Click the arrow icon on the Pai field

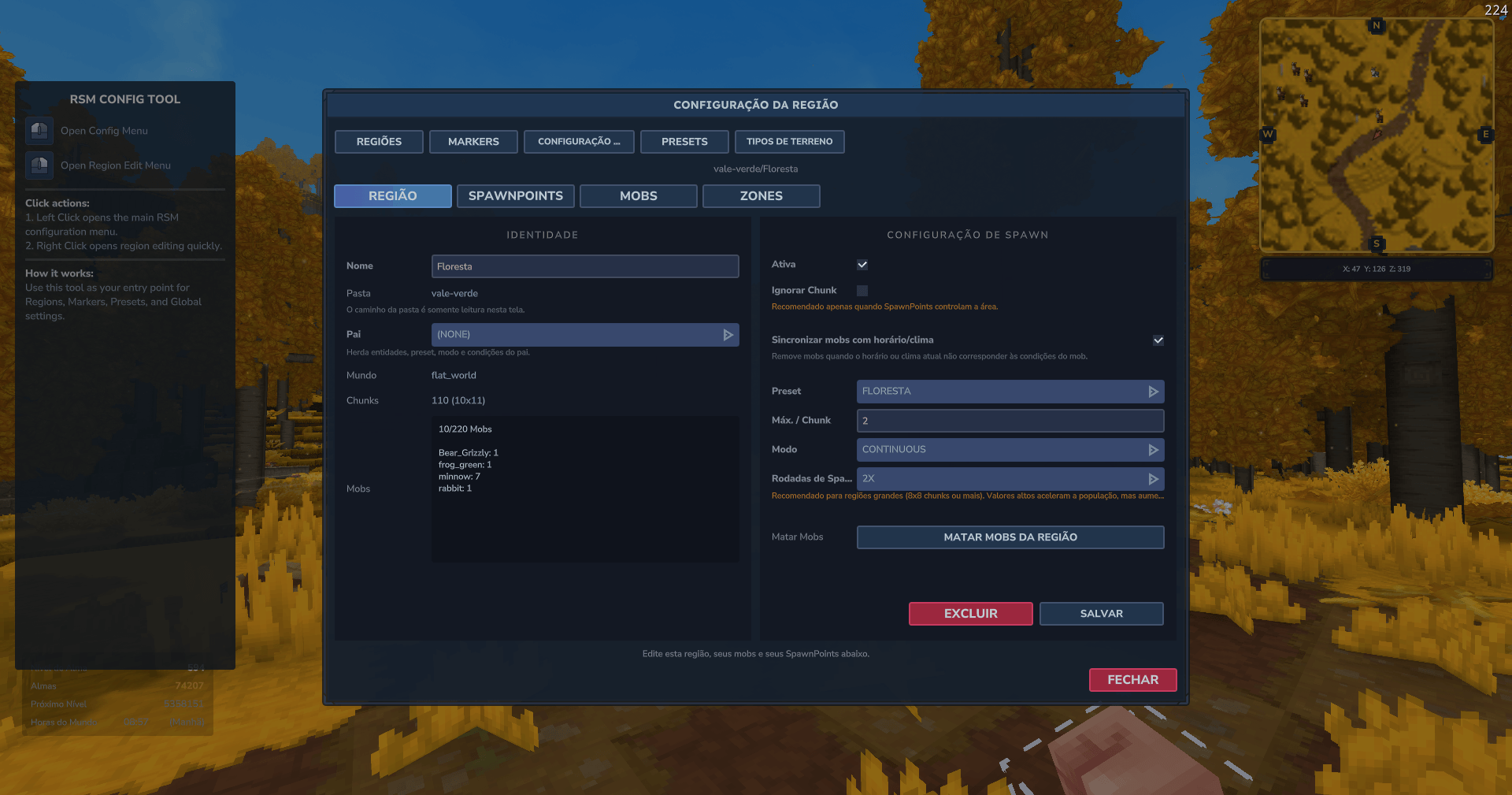click(x=728, y=335)
